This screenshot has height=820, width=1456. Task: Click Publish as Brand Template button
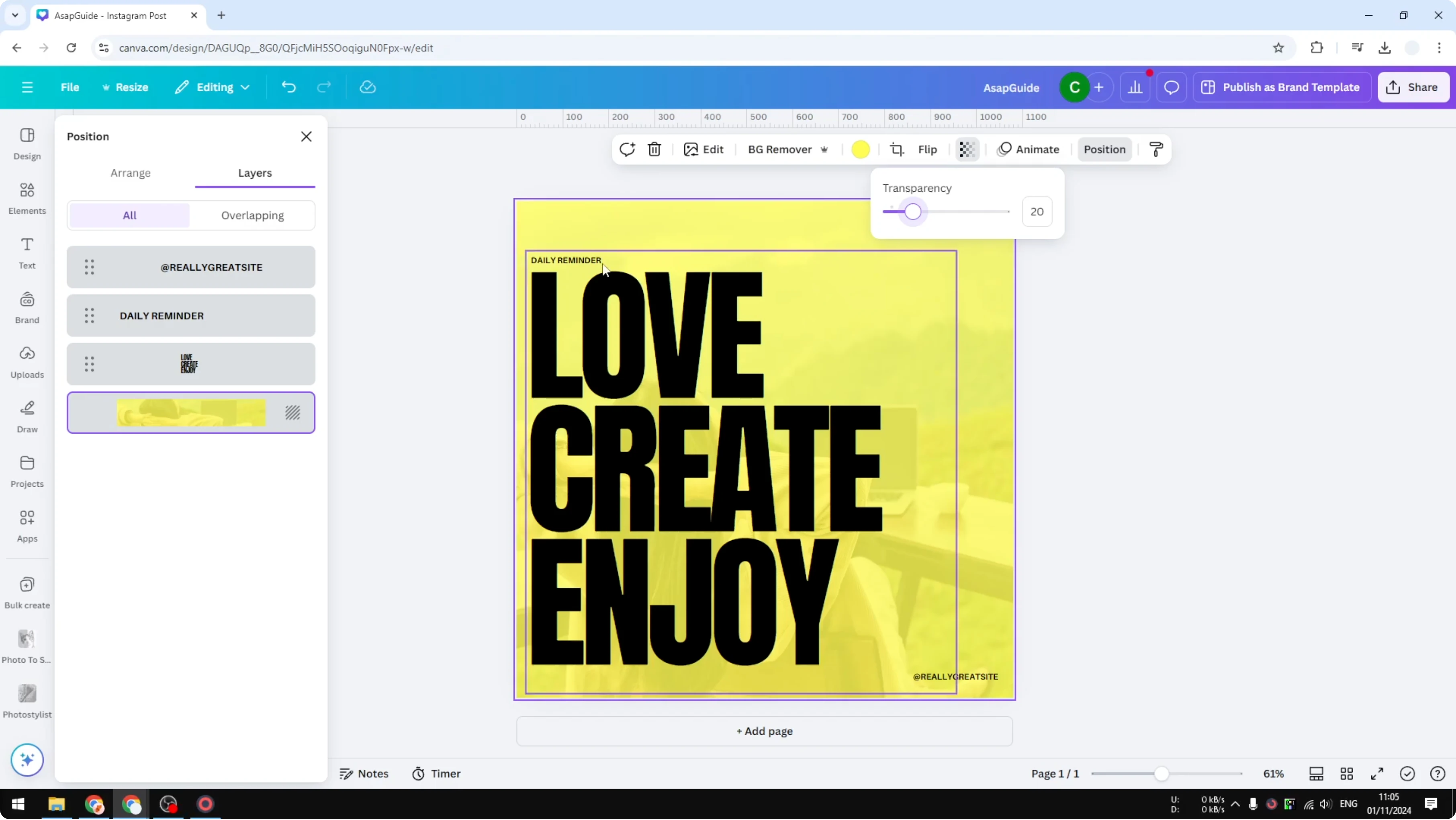tap(1281, 87)
